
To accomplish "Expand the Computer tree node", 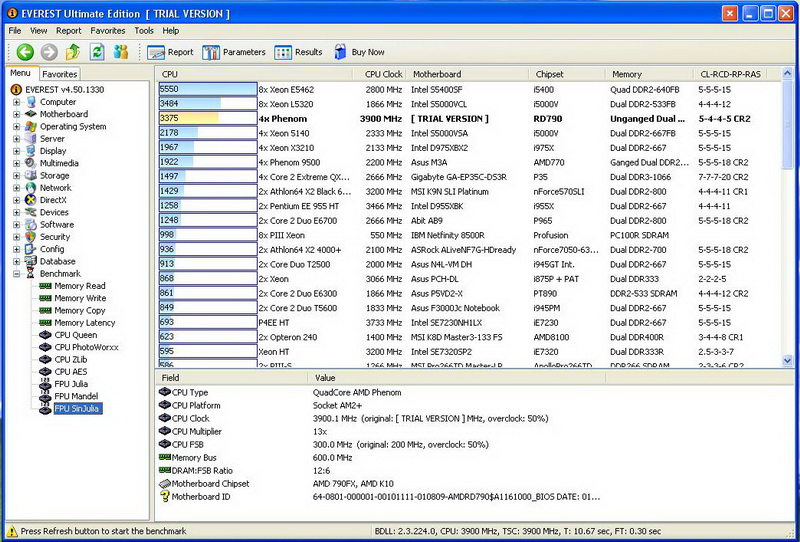I will point(16,102).
